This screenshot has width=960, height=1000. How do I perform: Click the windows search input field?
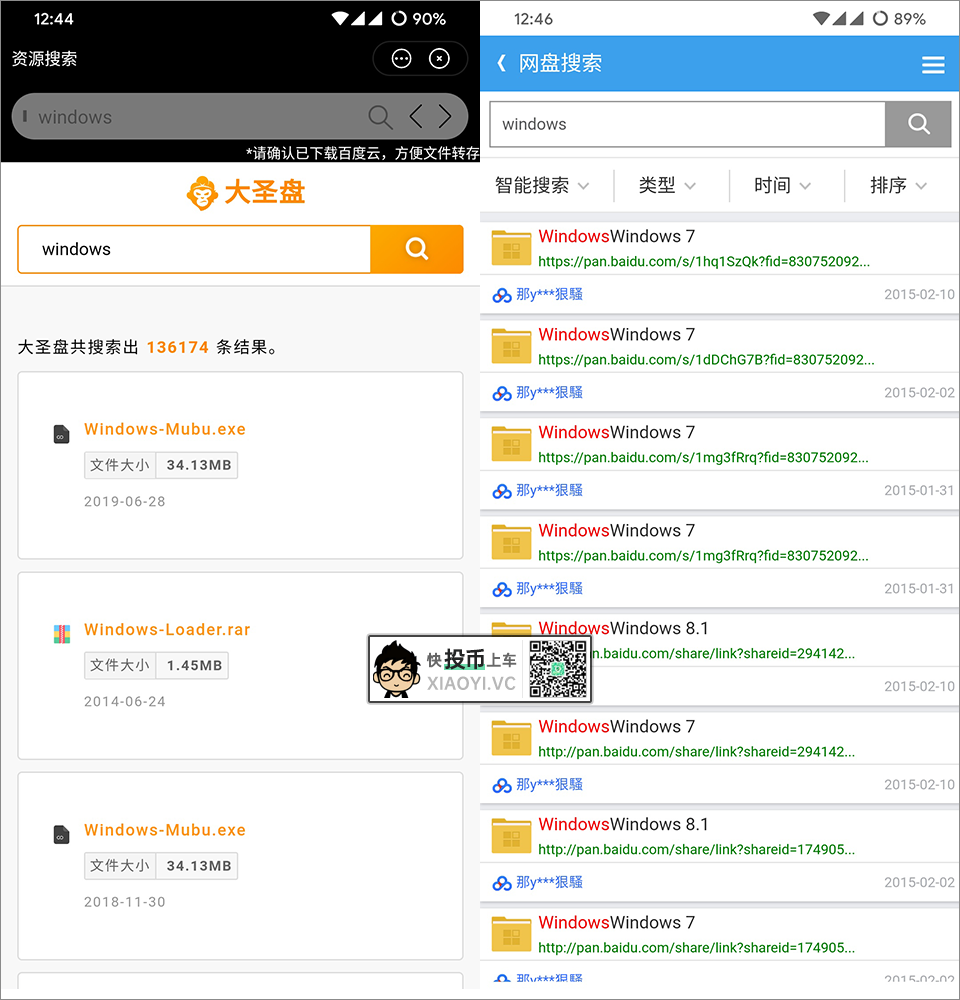(x=195, y=248)
